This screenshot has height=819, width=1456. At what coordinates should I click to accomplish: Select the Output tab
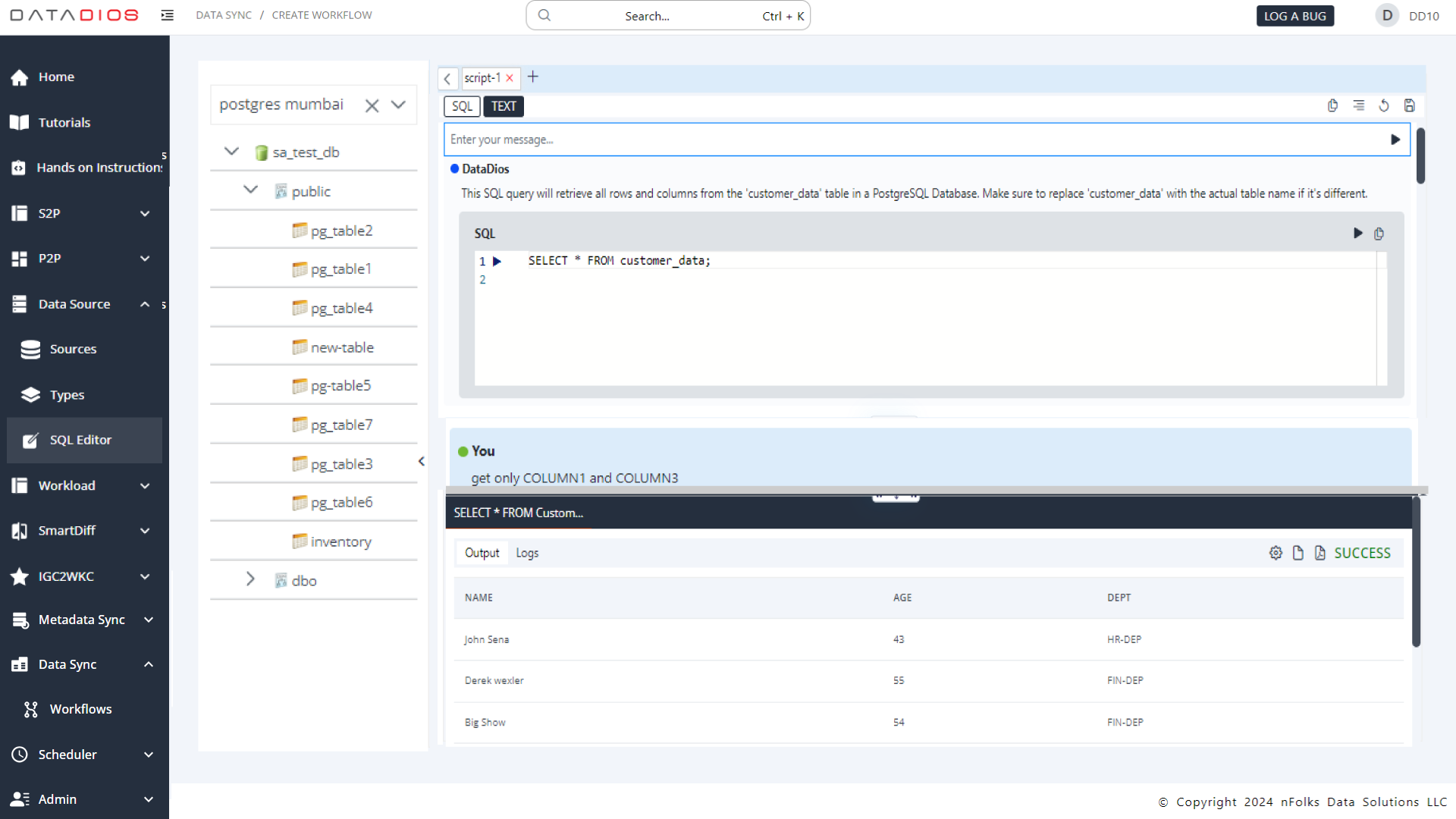[482, 553]
